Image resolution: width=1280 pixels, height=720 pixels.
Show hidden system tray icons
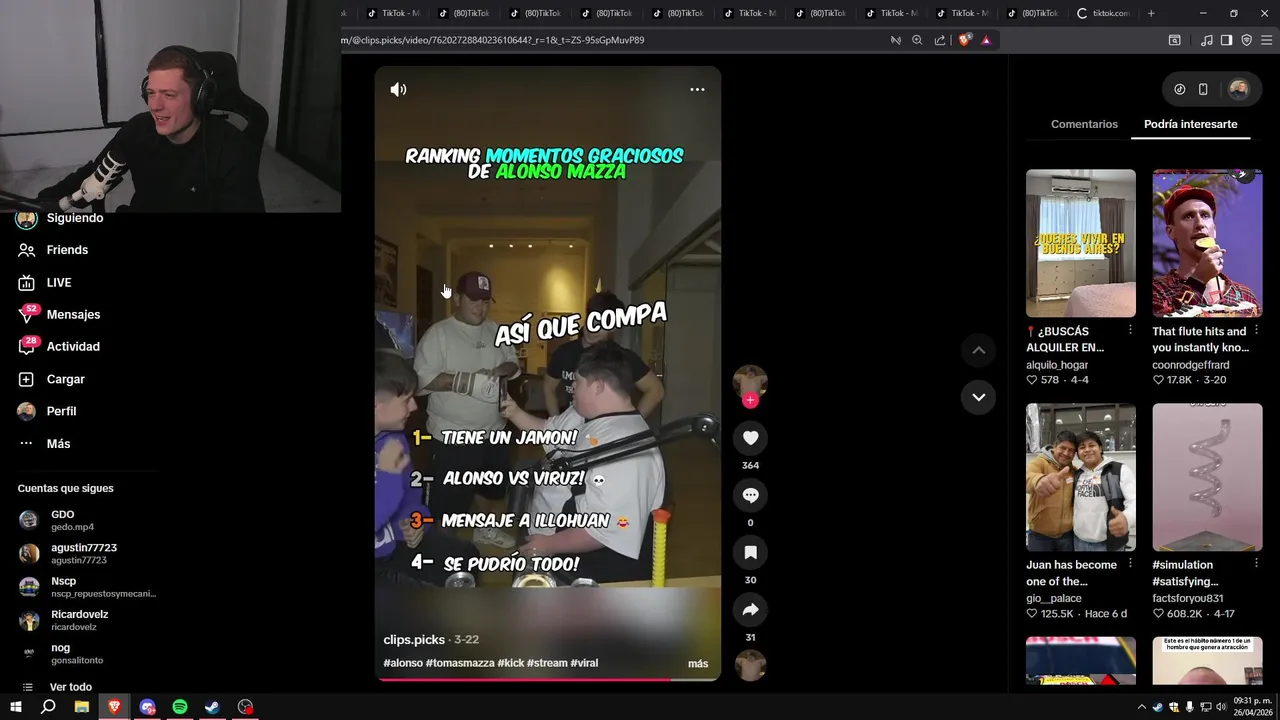(1141, 707)
